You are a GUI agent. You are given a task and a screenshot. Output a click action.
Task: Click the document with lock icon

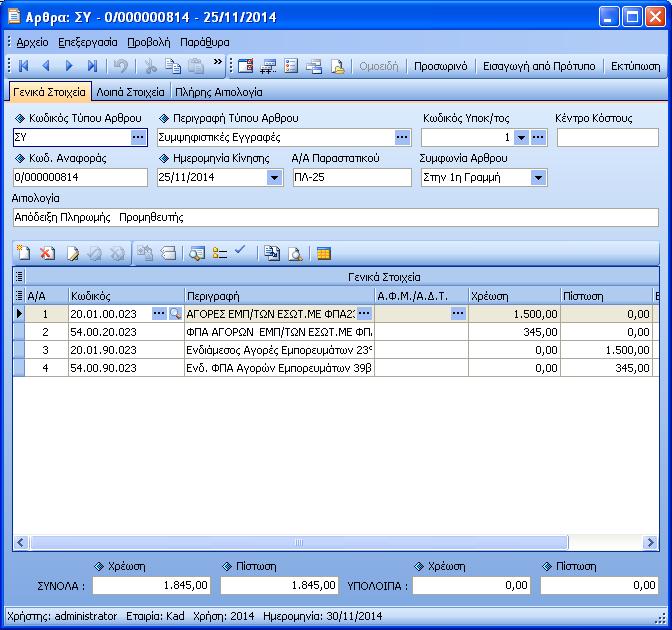coord(338,66)
